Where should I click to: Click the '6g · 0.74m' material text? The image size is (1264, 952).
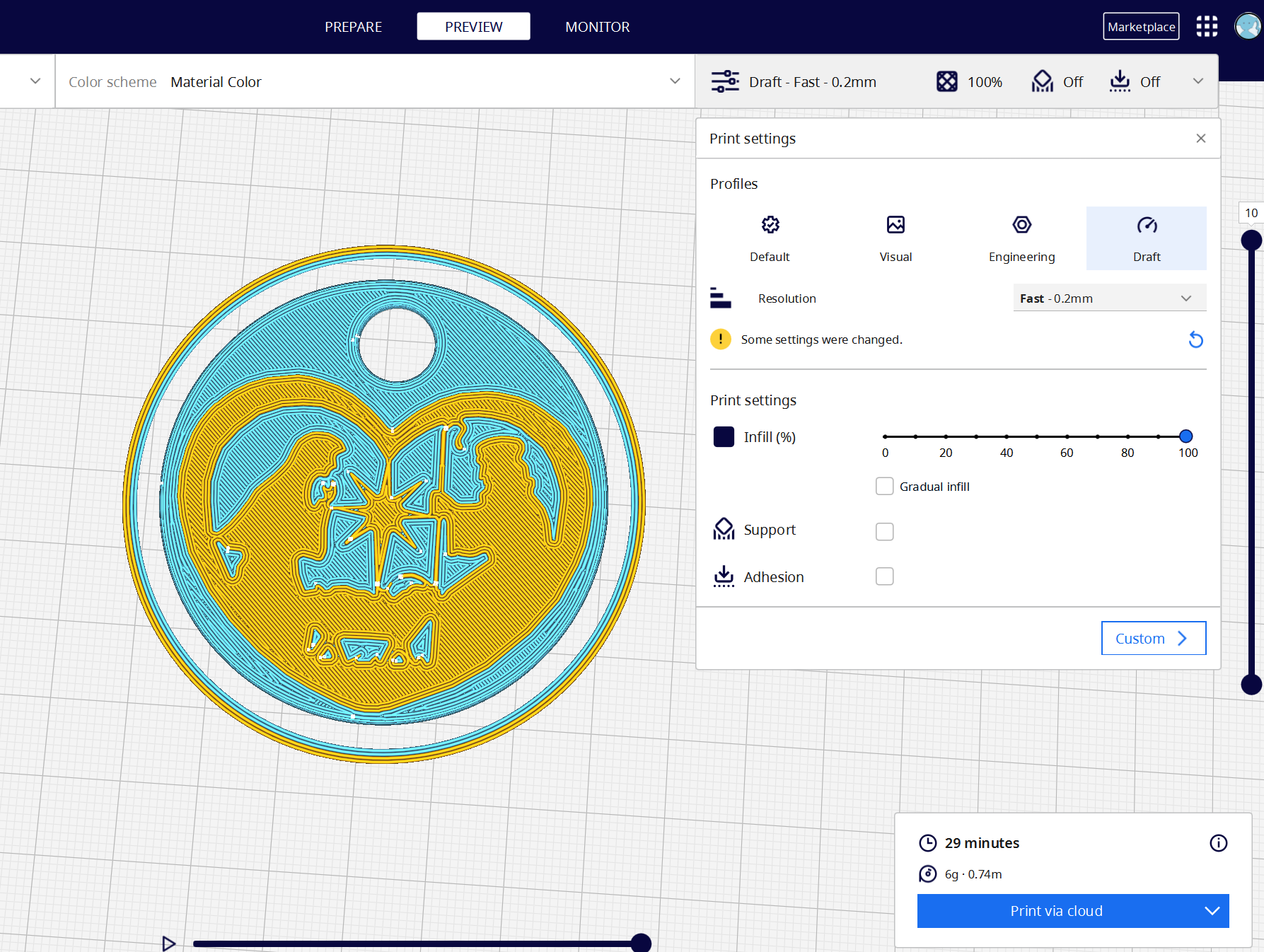(x=973, y=874)
